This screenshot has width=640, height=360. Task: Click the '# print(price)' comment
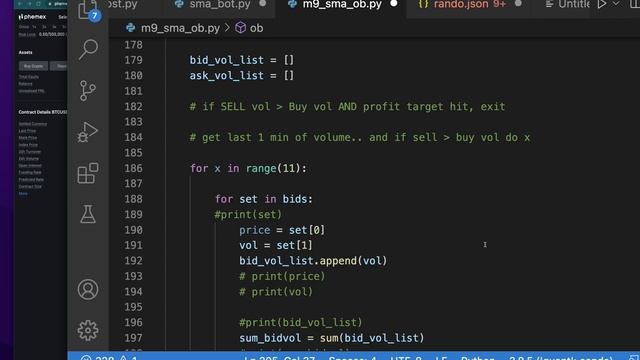282,276
